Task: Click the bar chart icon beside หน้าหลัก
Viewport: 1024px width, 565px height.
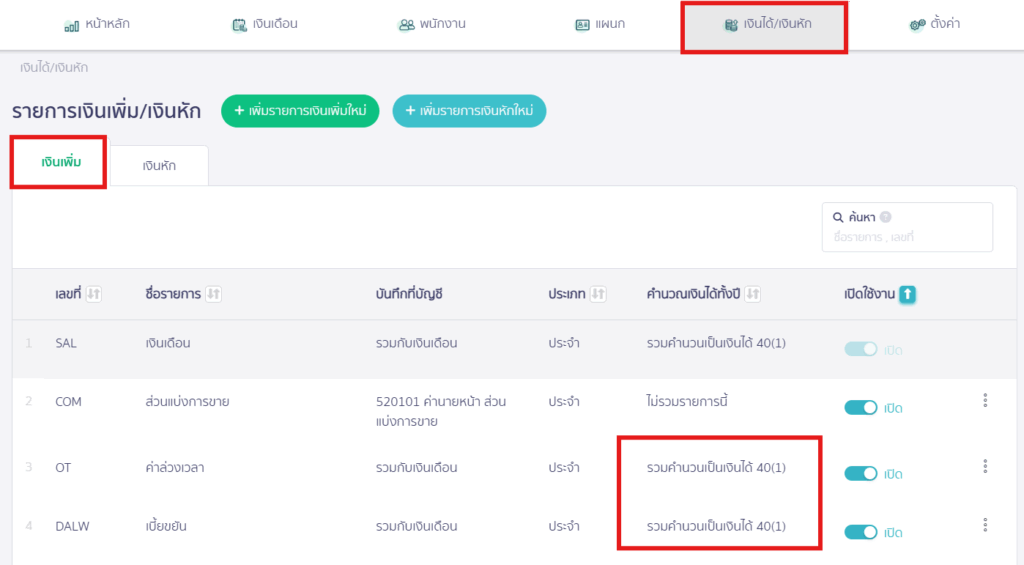Action: 71,25
